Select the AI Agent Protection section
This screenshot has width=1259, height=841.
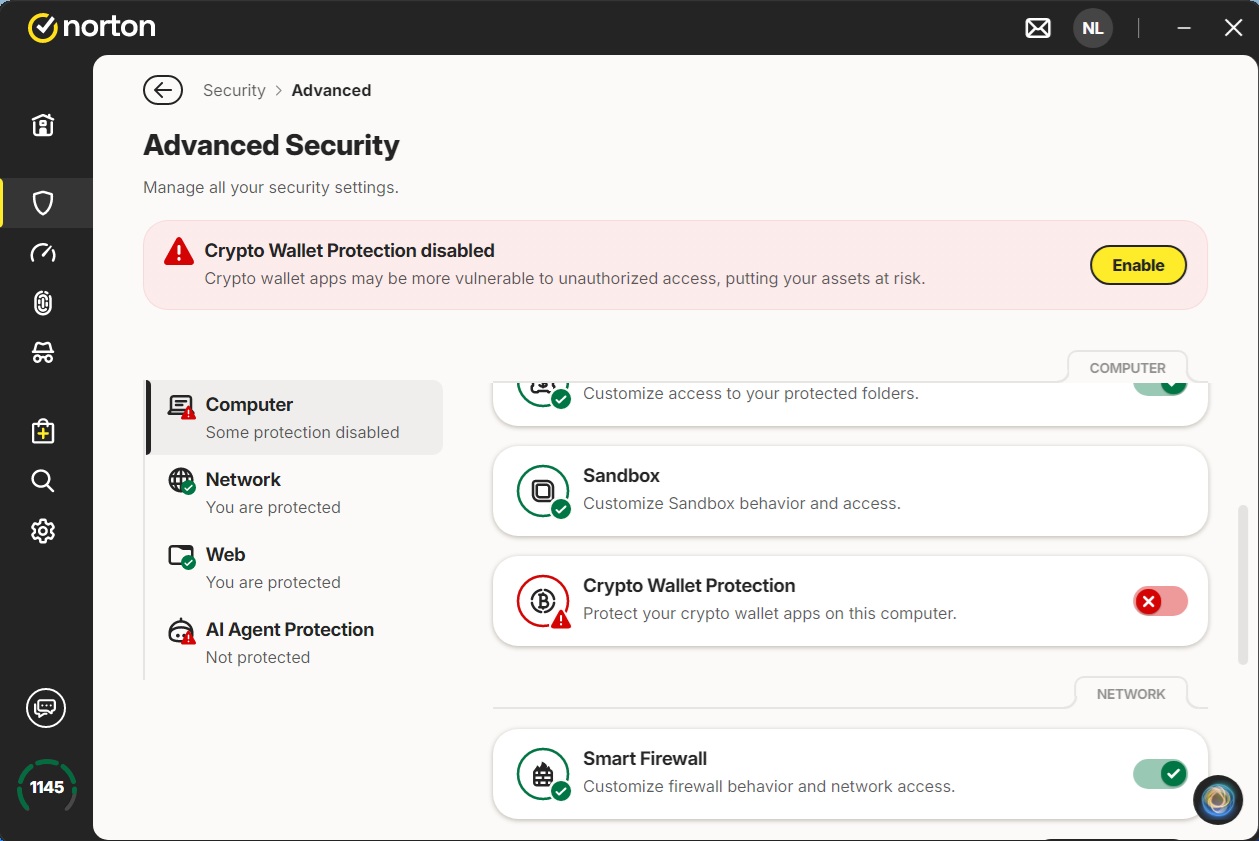(x=295, y=642)
